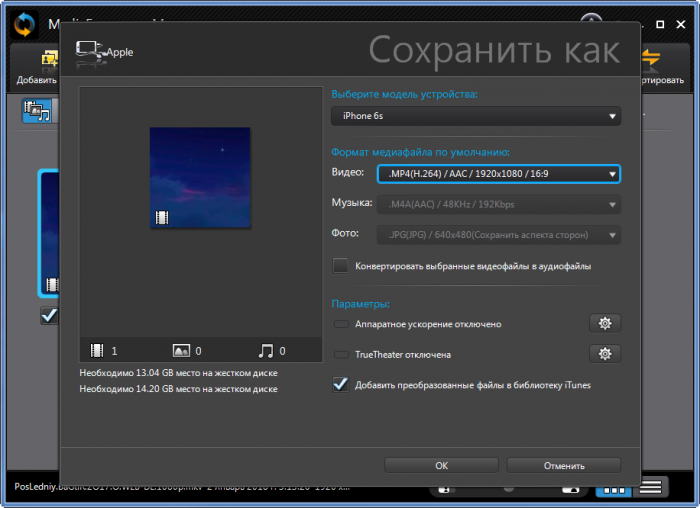Click the photo count image icon
The height and width of the screenshot is (508, 700).
pos(181,351)
